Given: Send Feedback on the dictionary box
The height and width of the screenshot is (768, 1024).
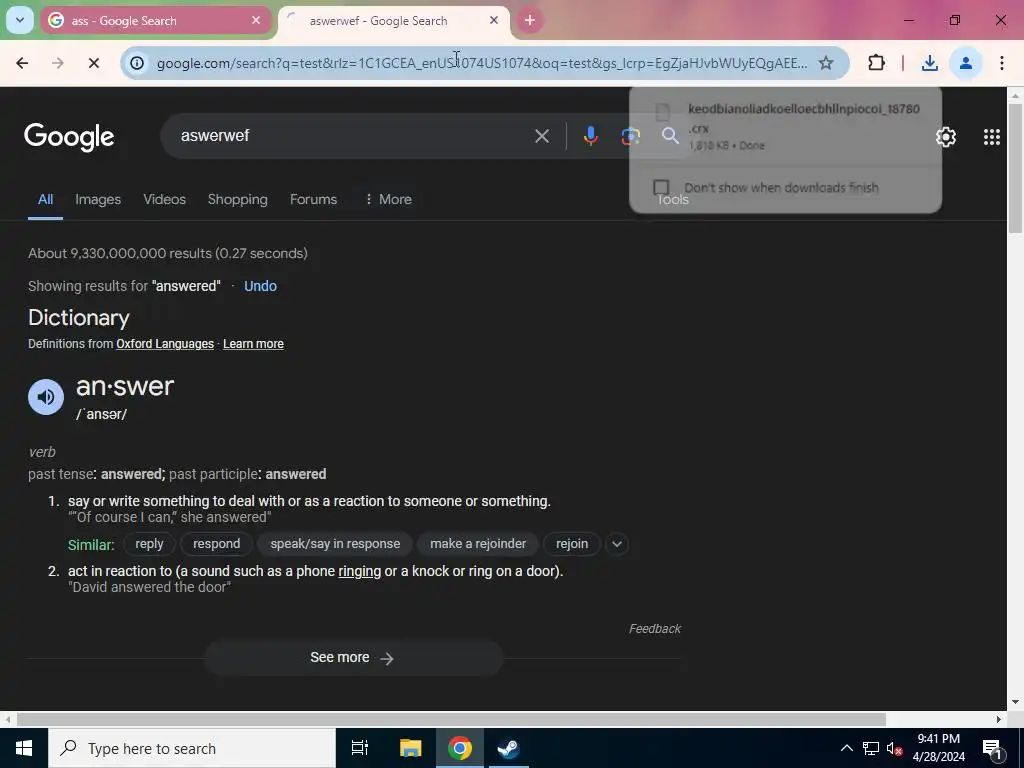Looking at the screenshot, I should coord(654,629).
